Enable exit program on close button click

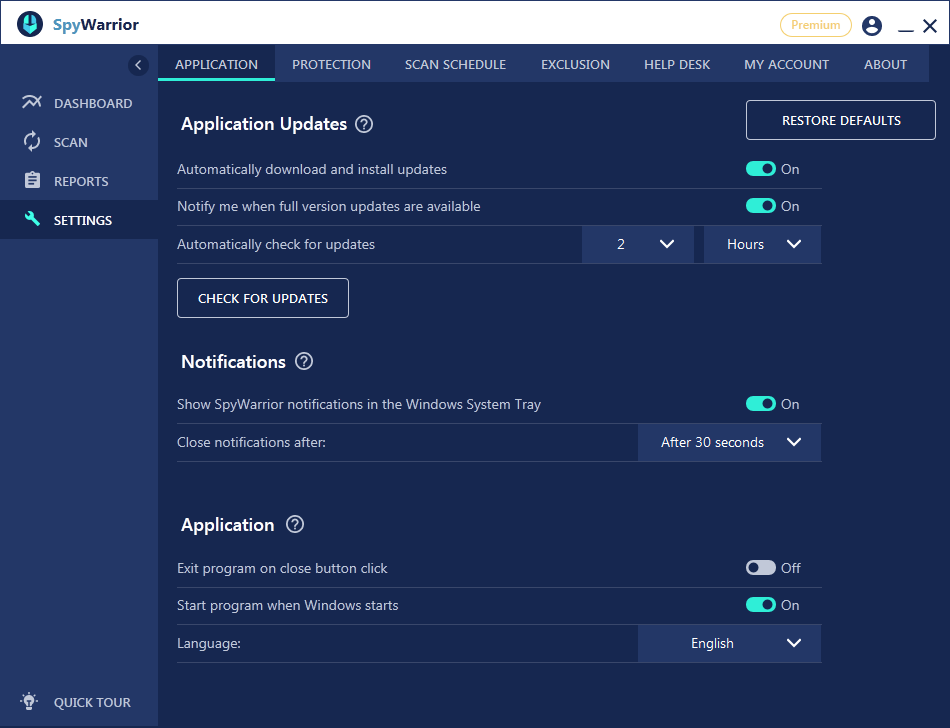pos(762,567)
